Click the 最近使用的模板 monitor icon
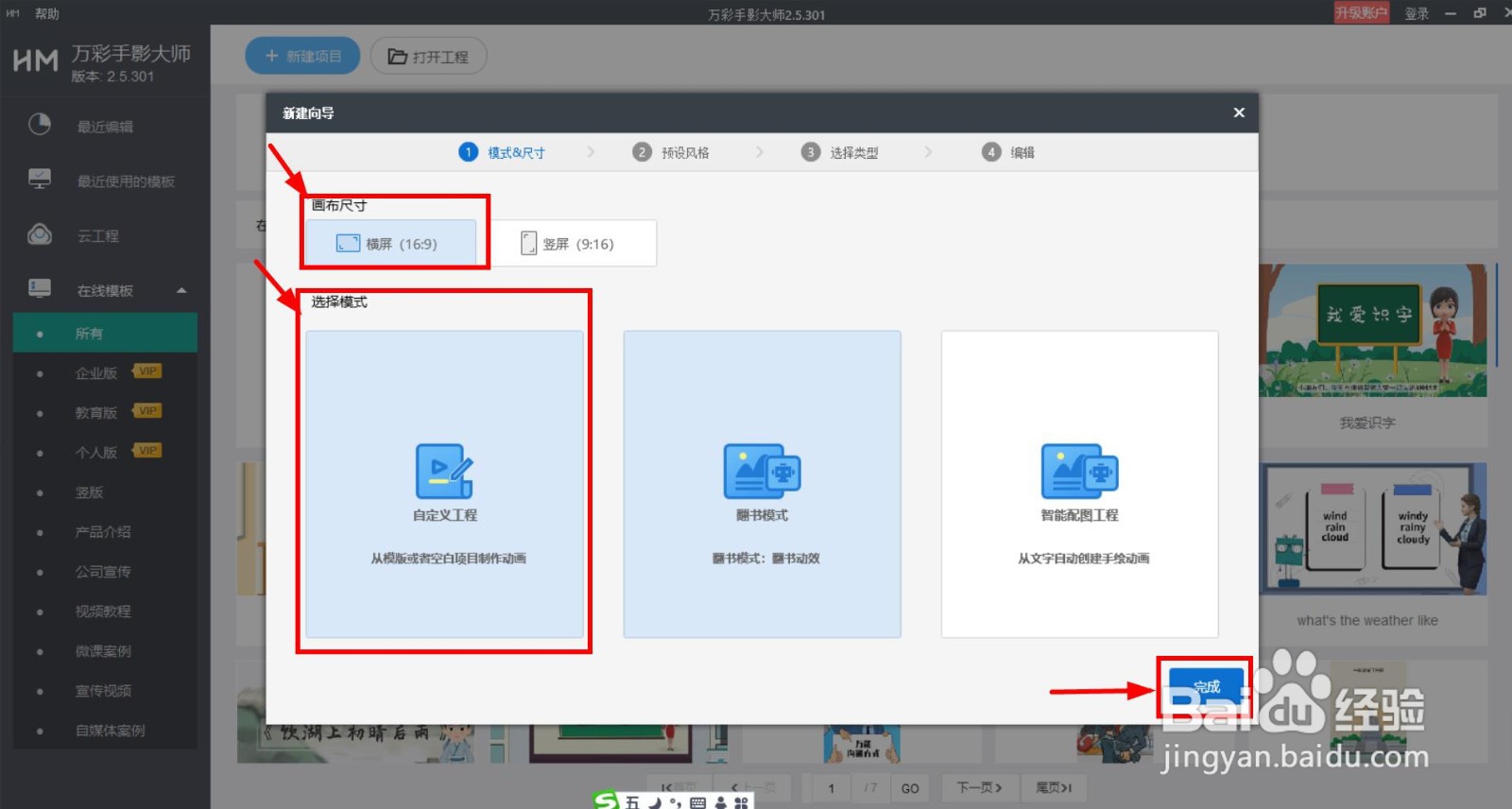 coord(40,179)
